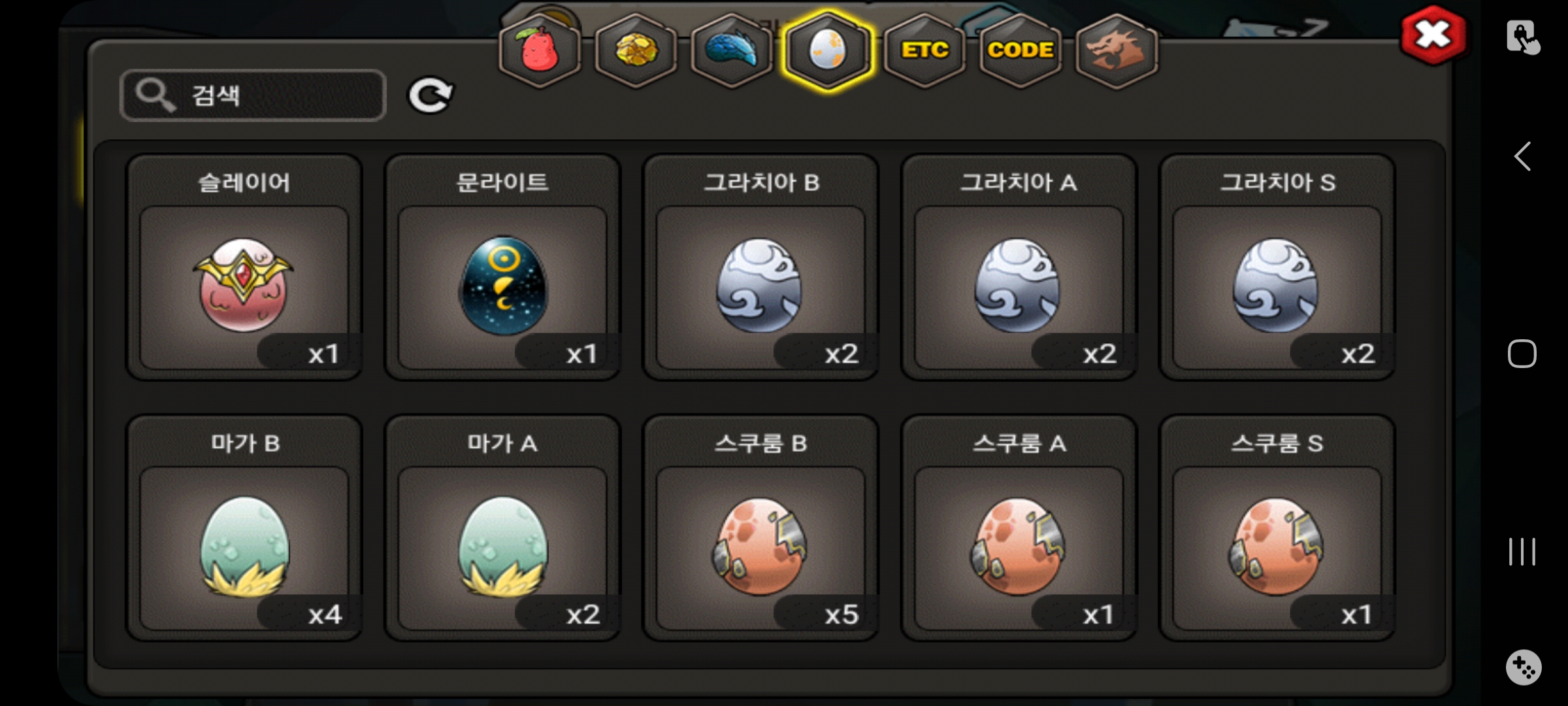The image size is (1568, 706).
Task: Click the refresh arrow next to search
Action: [431, 95]
